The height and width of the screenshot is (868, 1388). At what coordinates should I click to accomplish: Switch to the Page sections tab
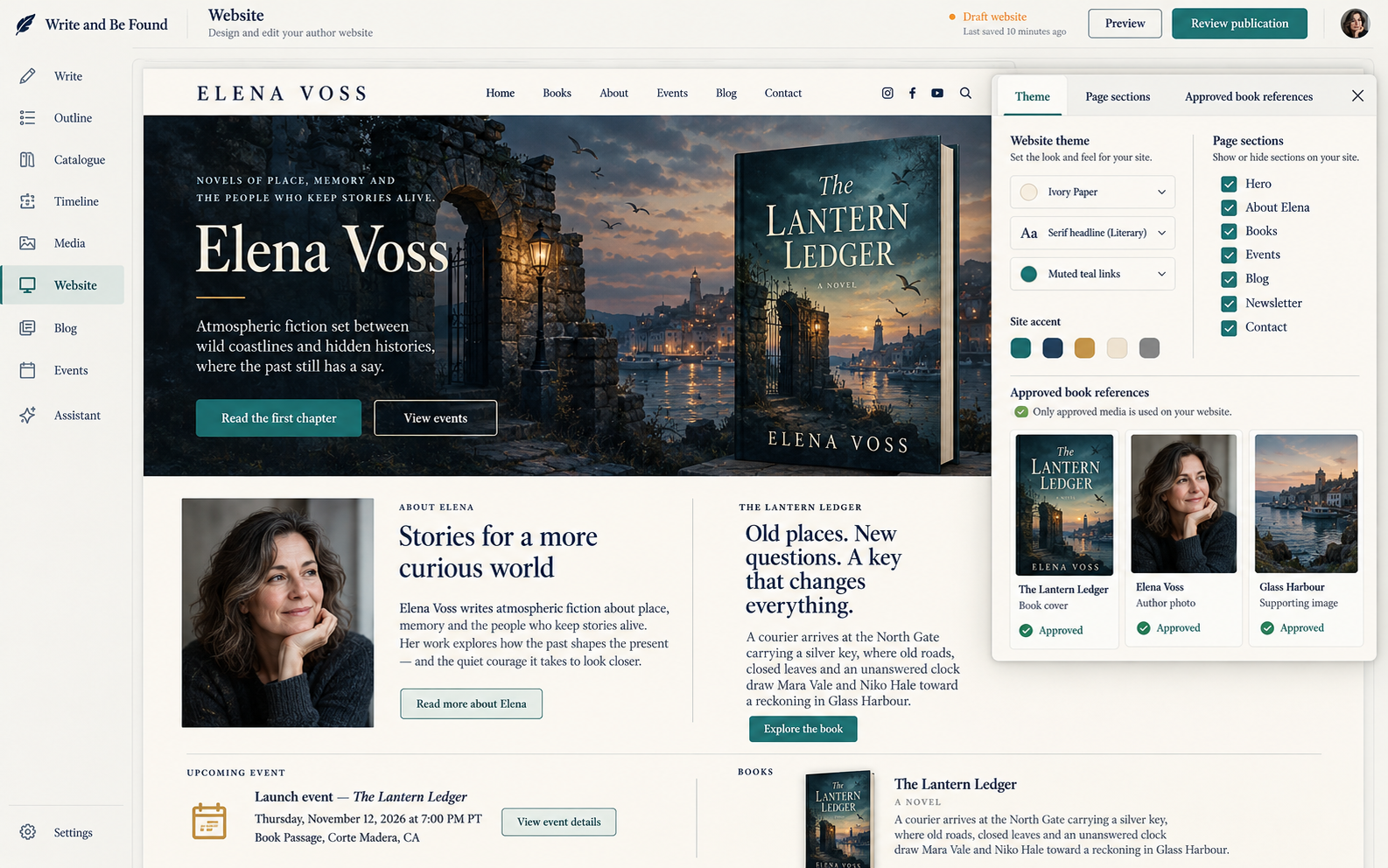1118,96
